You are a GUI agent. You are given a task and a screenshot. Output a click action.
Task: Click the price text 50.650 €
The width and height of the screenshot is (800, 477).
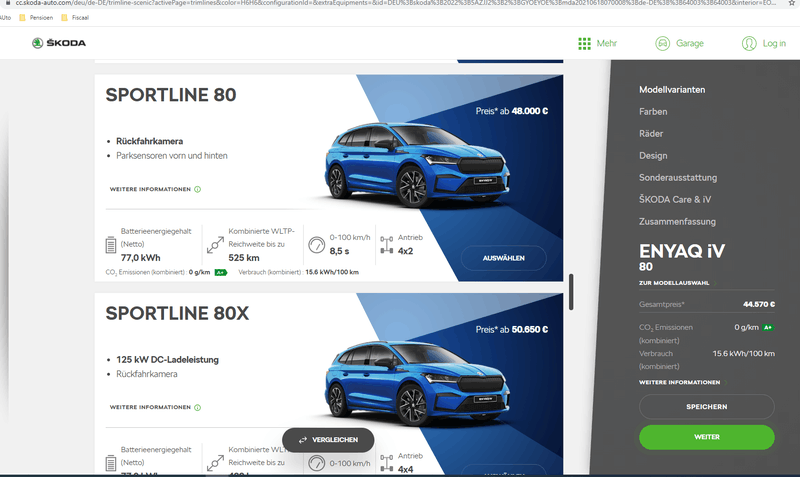tap(530, 330)
